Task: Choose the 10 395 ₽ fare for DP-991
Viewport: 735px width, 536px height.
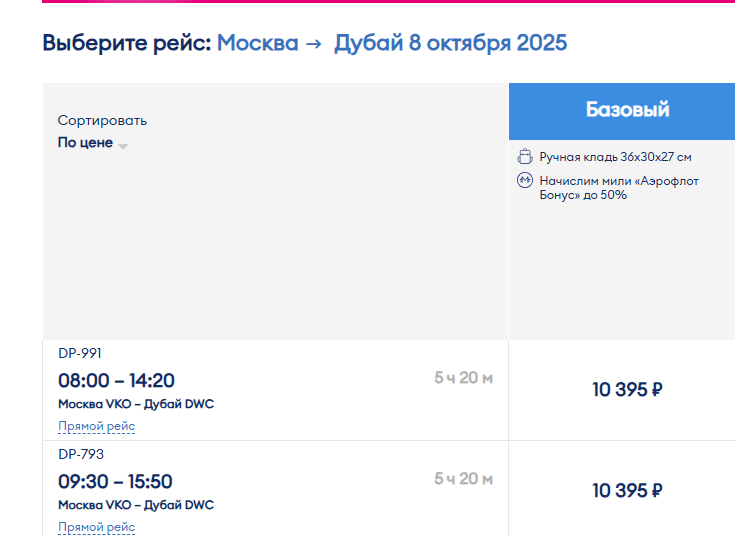Action: (627, 390)
